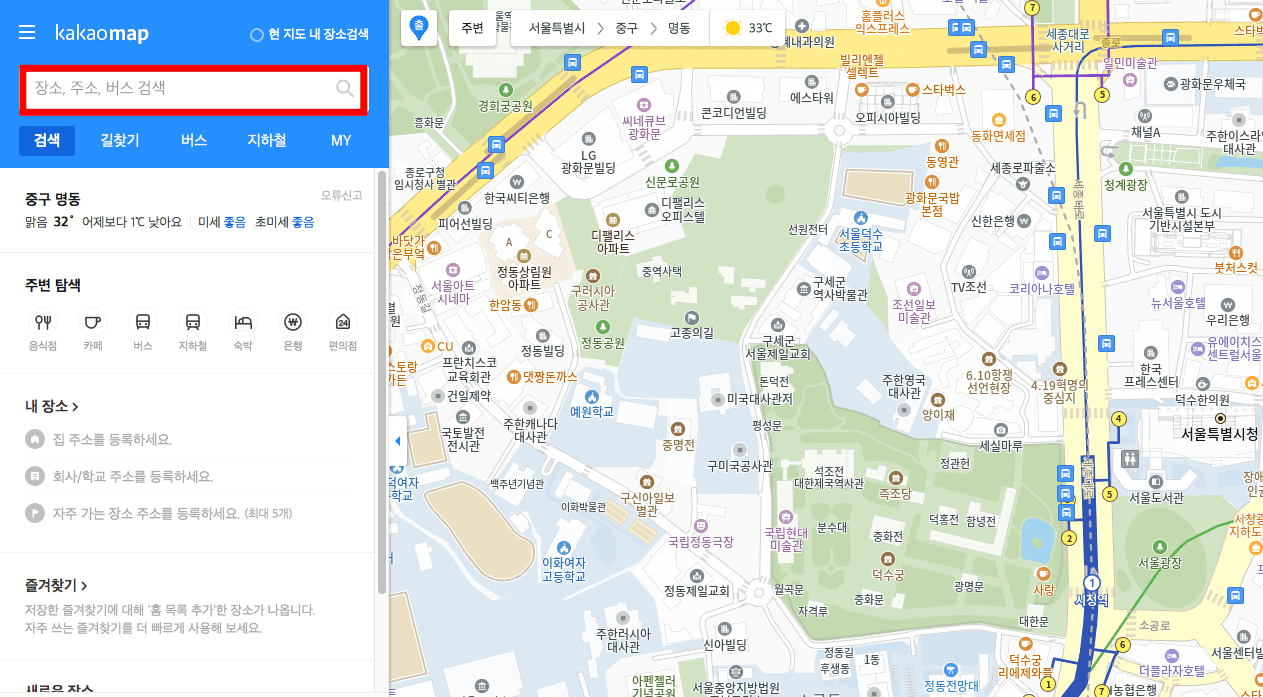Find nearby 은행 banks icon
1263x697 pixels.
[293, 322]
